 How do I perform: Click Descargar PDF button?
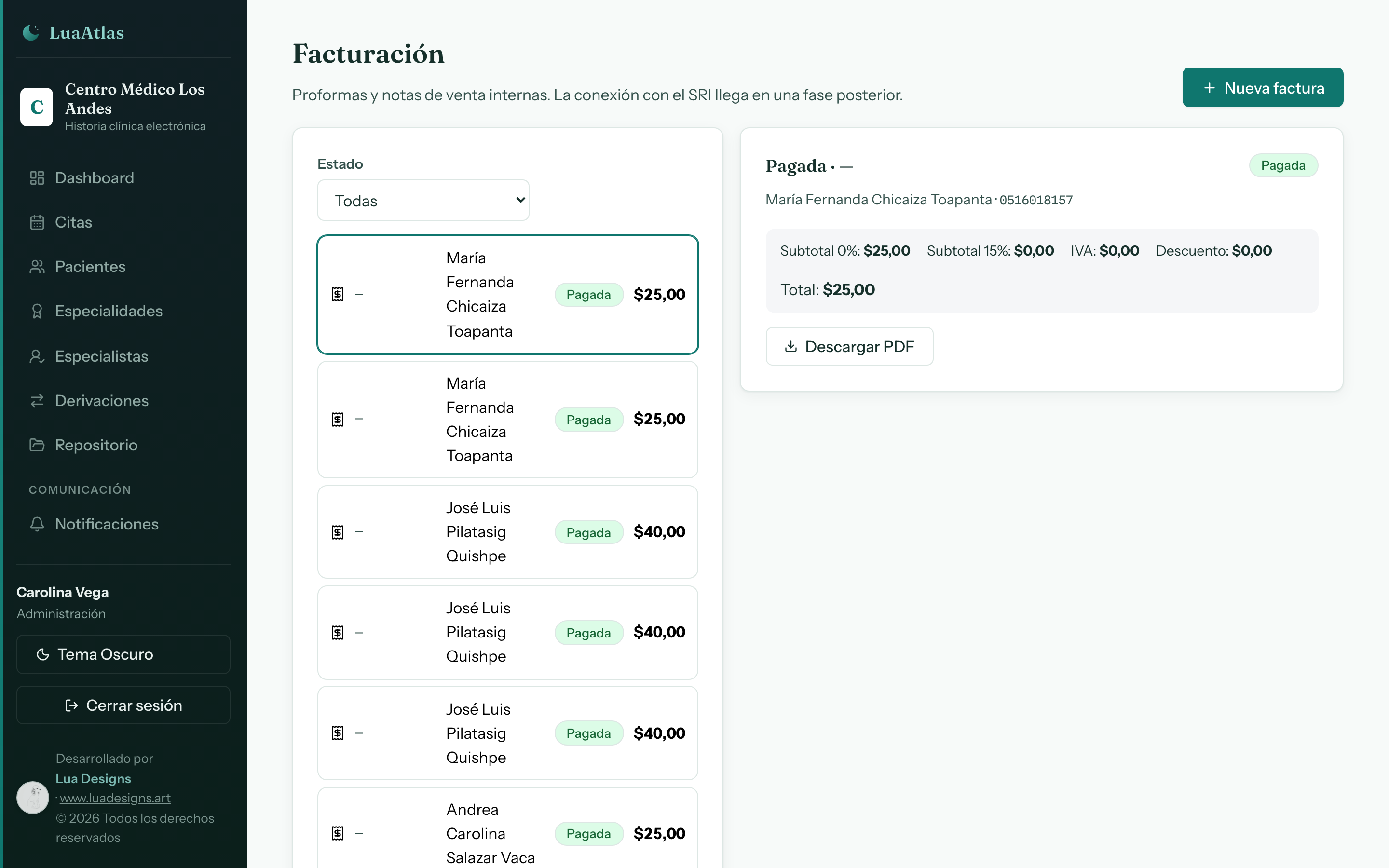click(x=849, y=346)
